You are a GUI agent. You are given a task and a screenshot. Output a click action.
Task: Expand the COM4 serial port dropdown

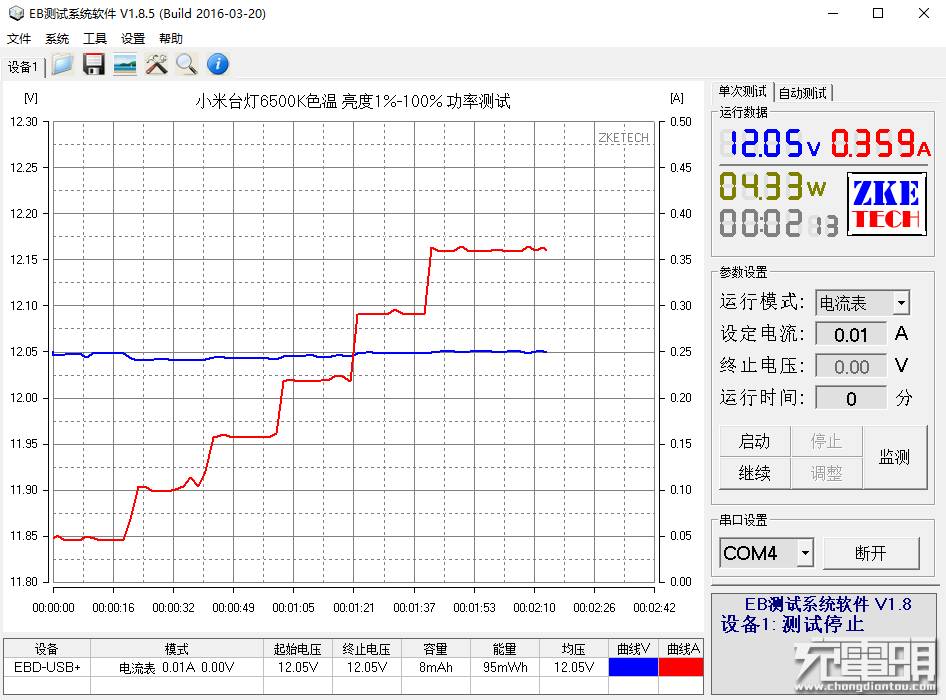[805, 553]
